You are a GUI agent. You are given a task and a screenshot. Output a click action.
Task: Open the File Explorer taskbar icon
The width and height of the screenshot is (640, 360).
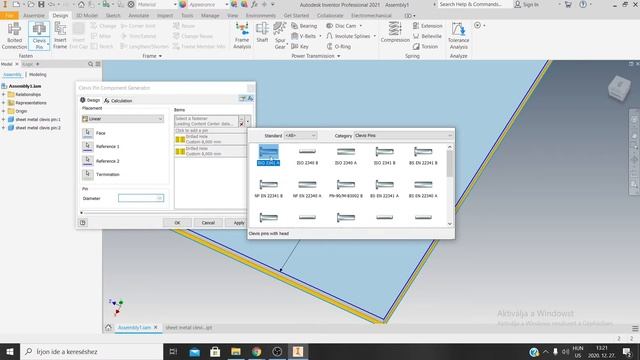236,351
